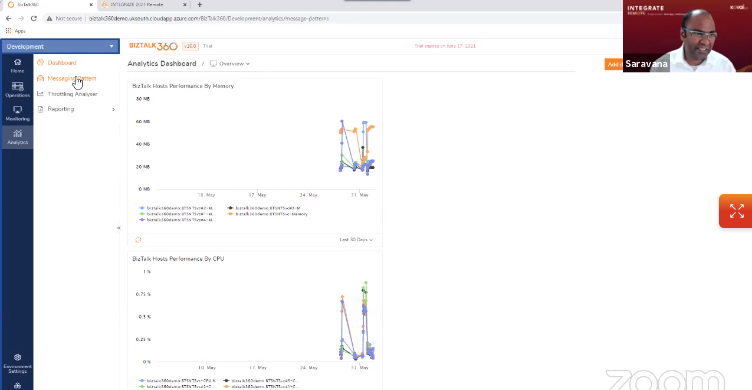Image resolution: width=752 pixels, height=390 pixels.
Task: Reload the browser page
Action: 34,18
